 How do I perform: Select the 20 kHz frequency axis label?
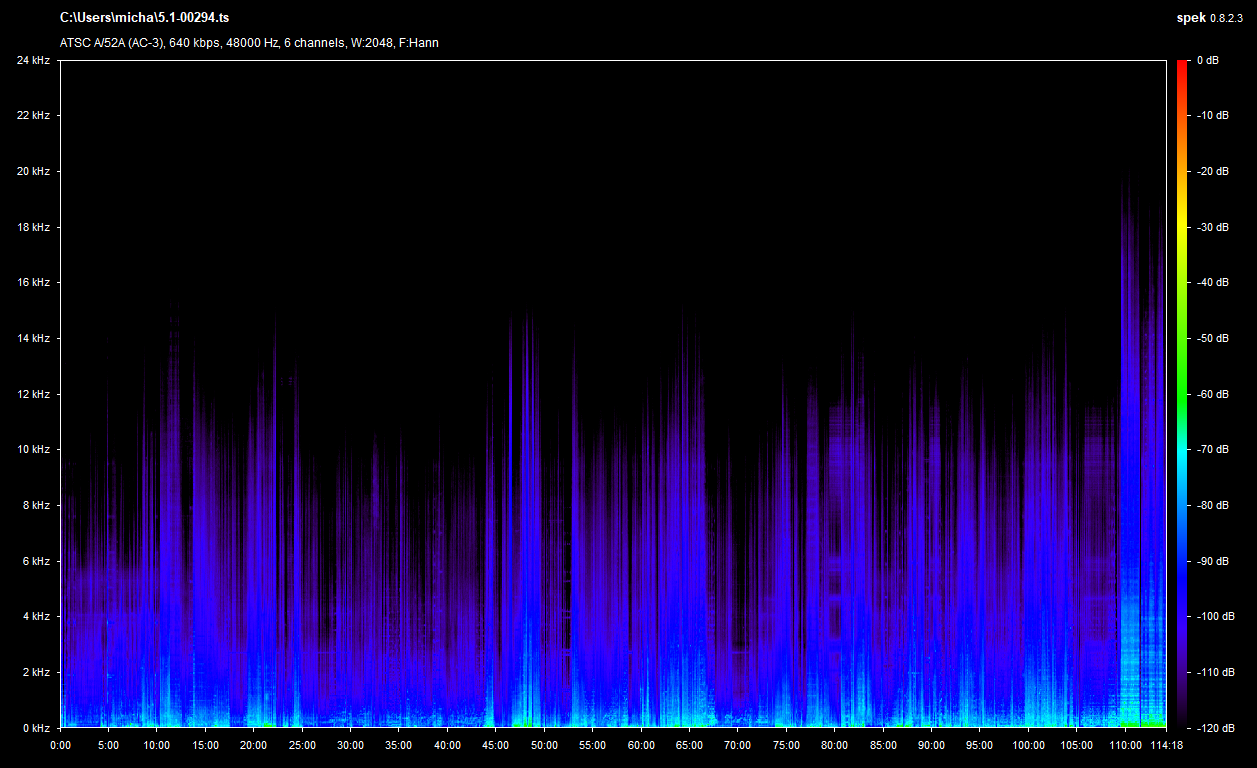click(33, 172)
